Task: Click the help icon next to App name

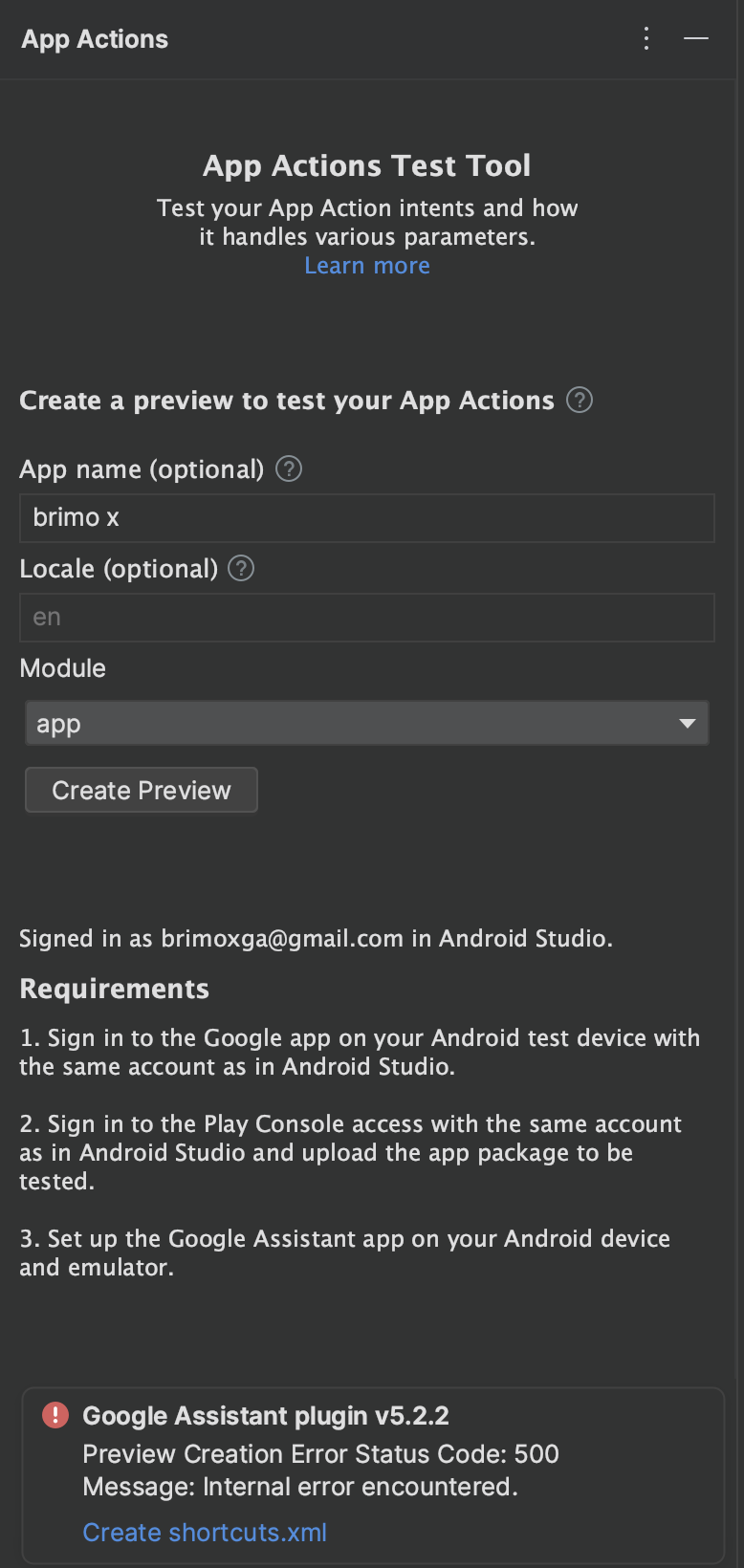Action: (x=289, y=468)
